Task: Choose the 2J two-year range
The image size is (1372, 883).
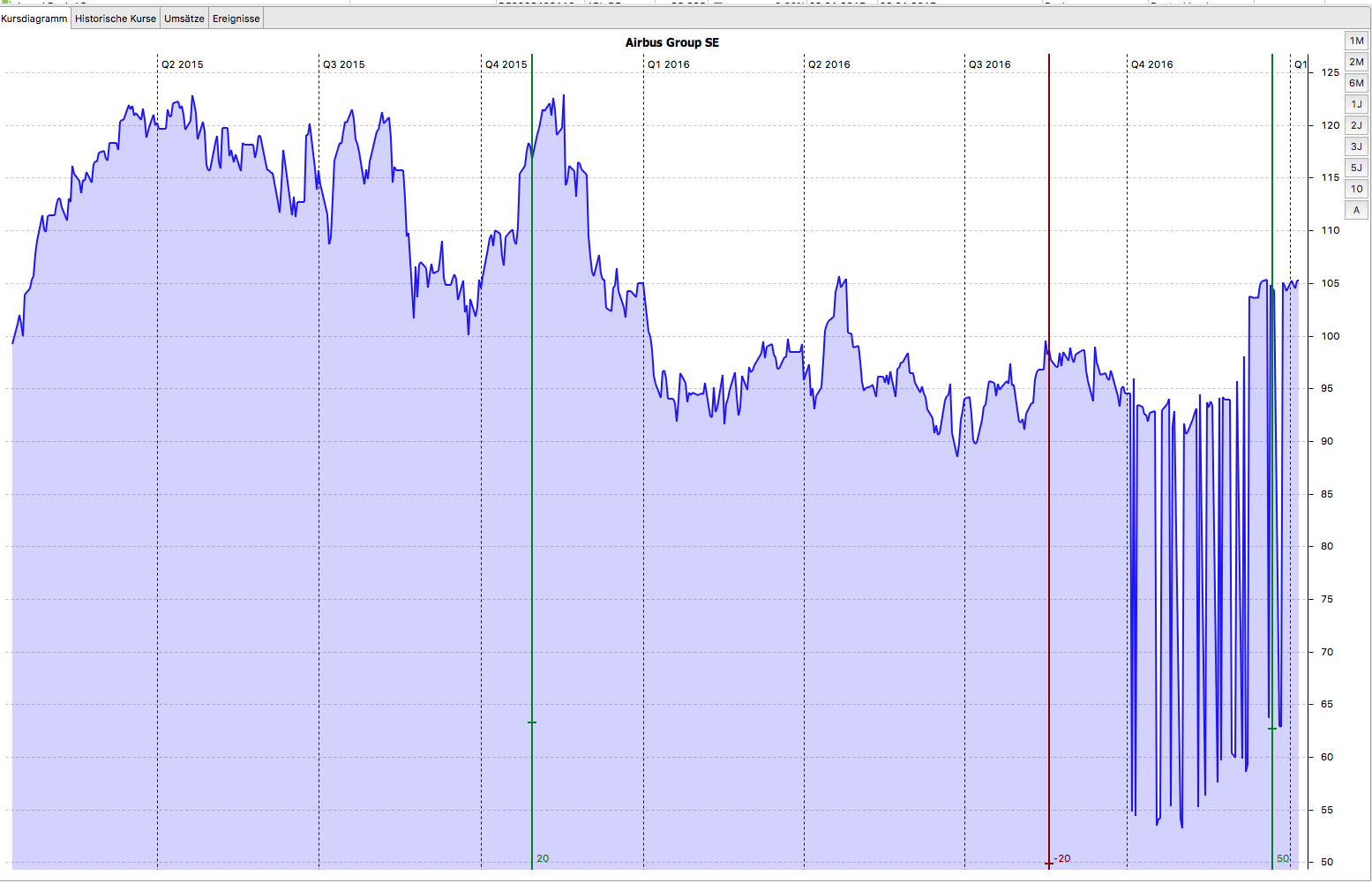Action: [x=1356, y=125]
